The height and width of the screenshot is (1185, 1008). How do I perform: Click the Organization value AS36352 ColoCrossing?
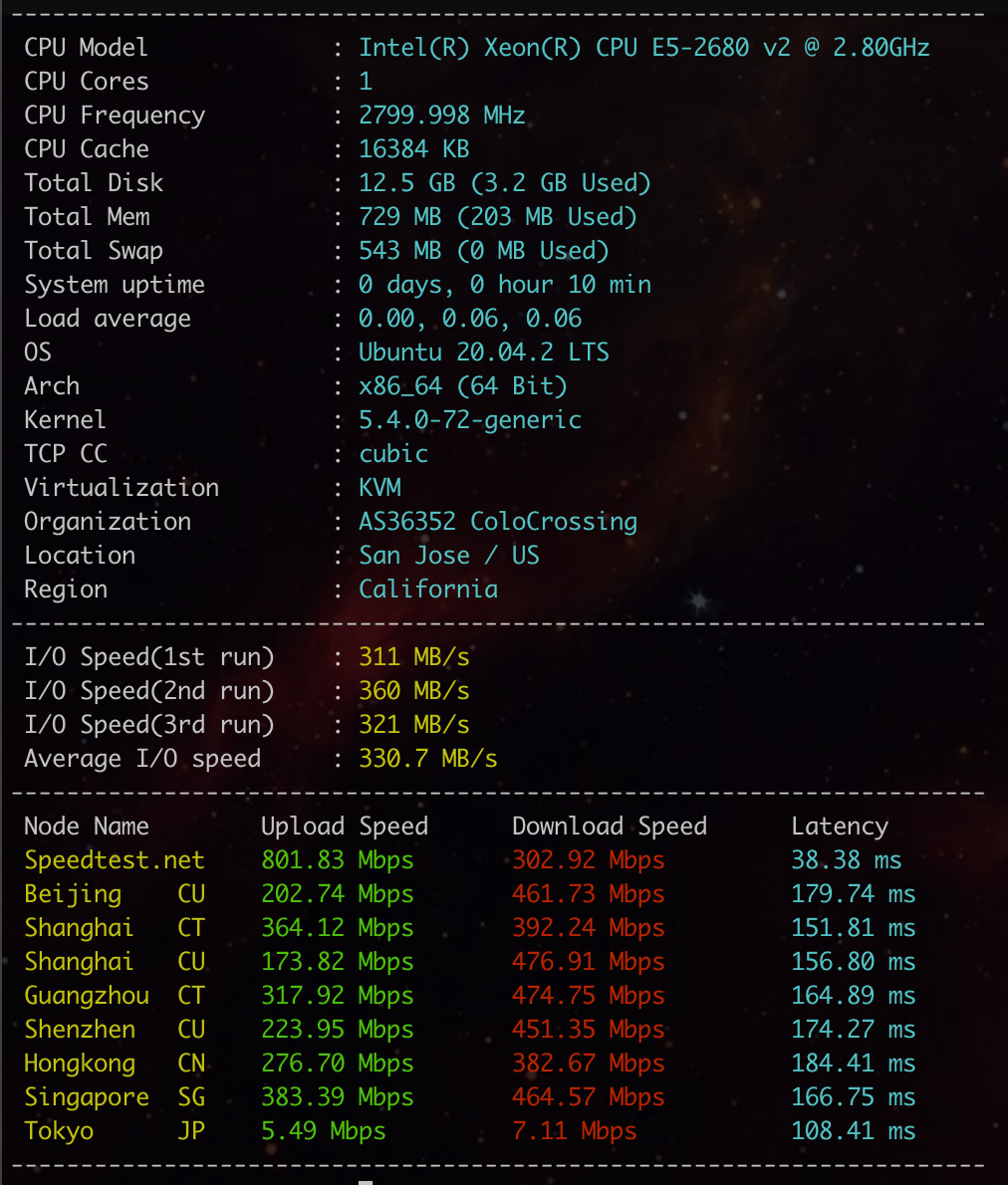[497, 522]
